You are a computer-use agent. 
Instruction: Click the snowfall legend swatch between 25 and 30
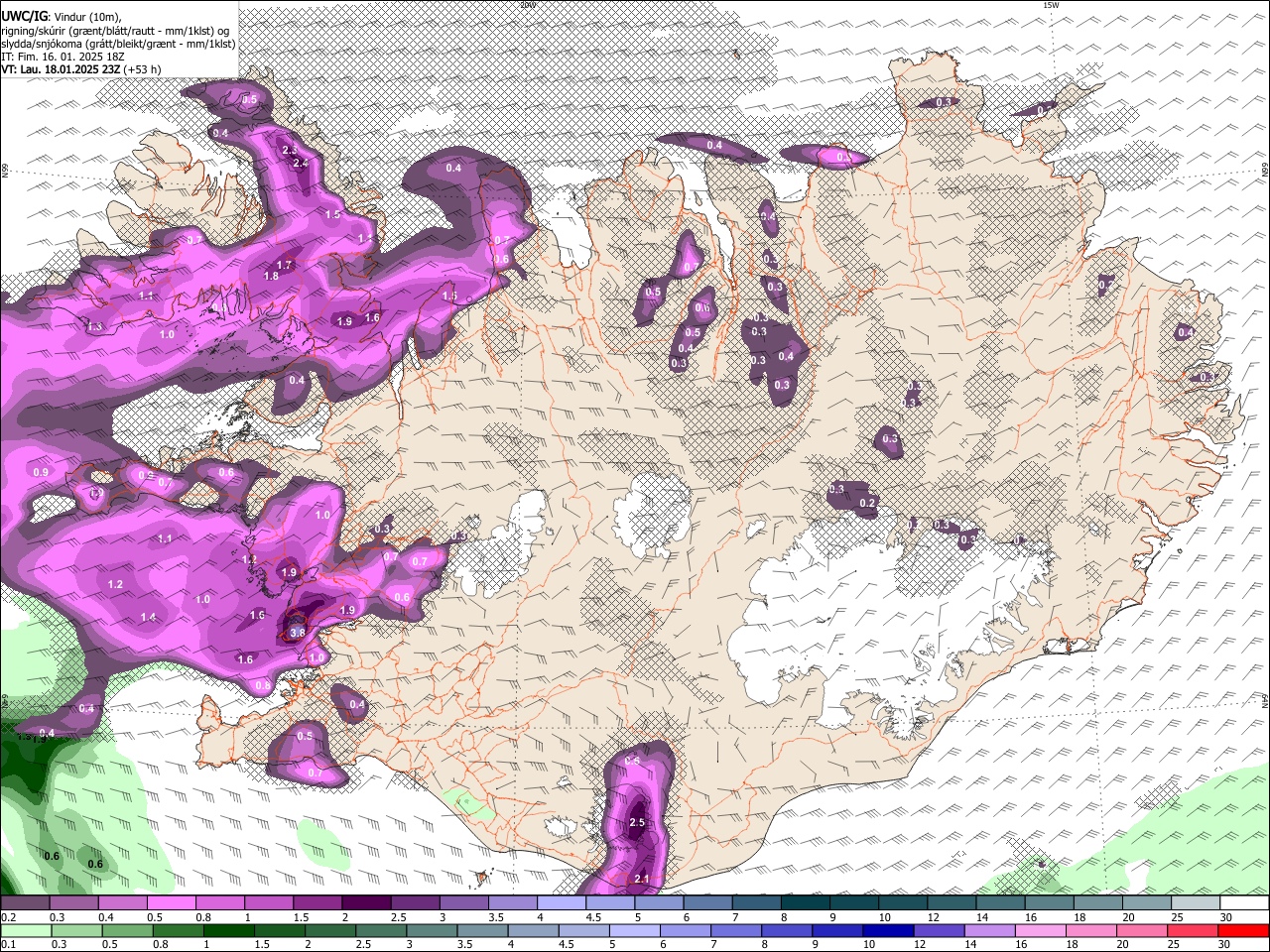[x=1197, y=903]
